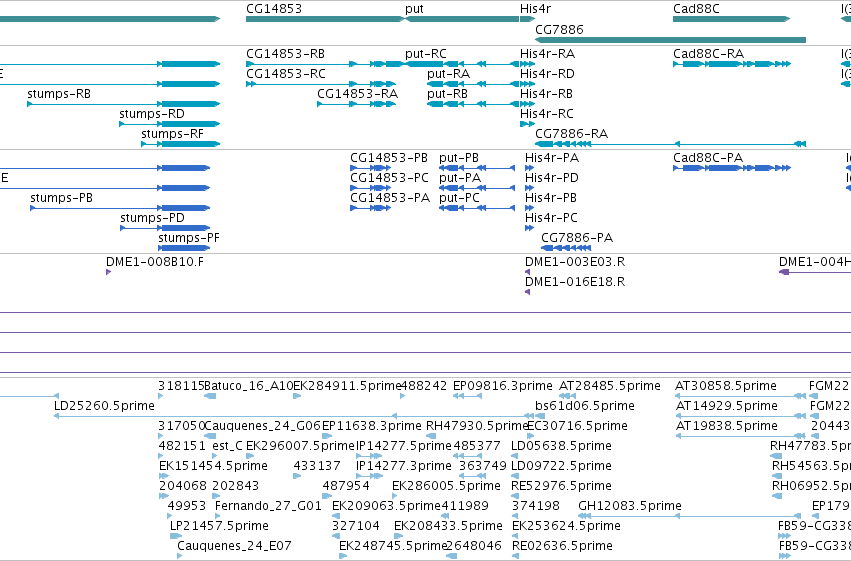The width and height of the screenshot is (851, 561).
Task: Open EK151454.5prime EST
Action: pyautogui.click(x=213, y=466)
